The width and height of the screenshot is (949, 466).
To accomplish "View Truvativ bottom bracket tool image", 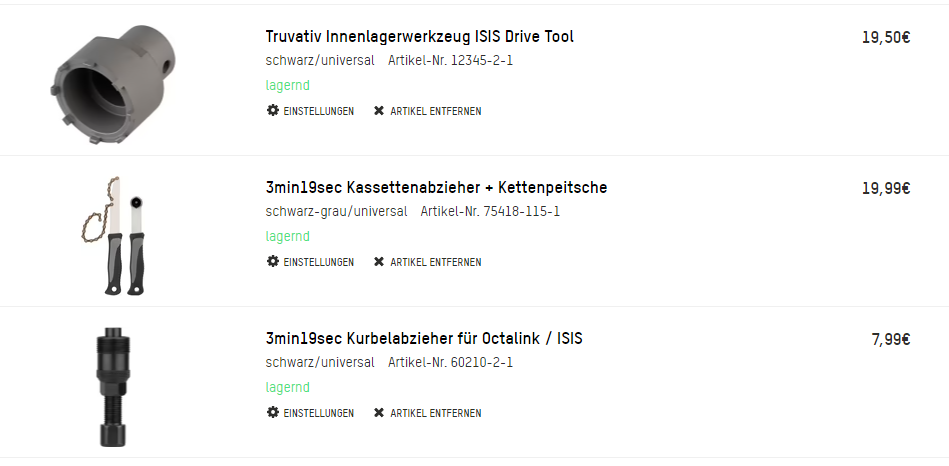I will tap(112, 80).
